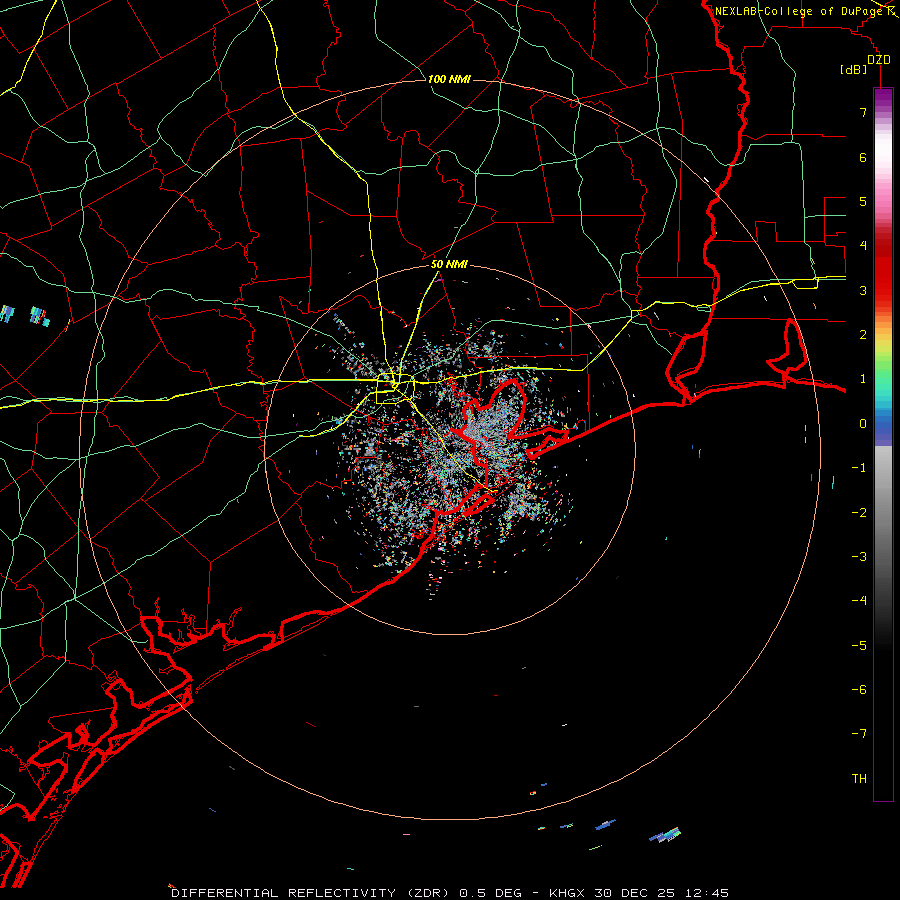Click the -2 dB tick label on scale
This screenshot has height=900, width=900.
click(x=859, y=513)
